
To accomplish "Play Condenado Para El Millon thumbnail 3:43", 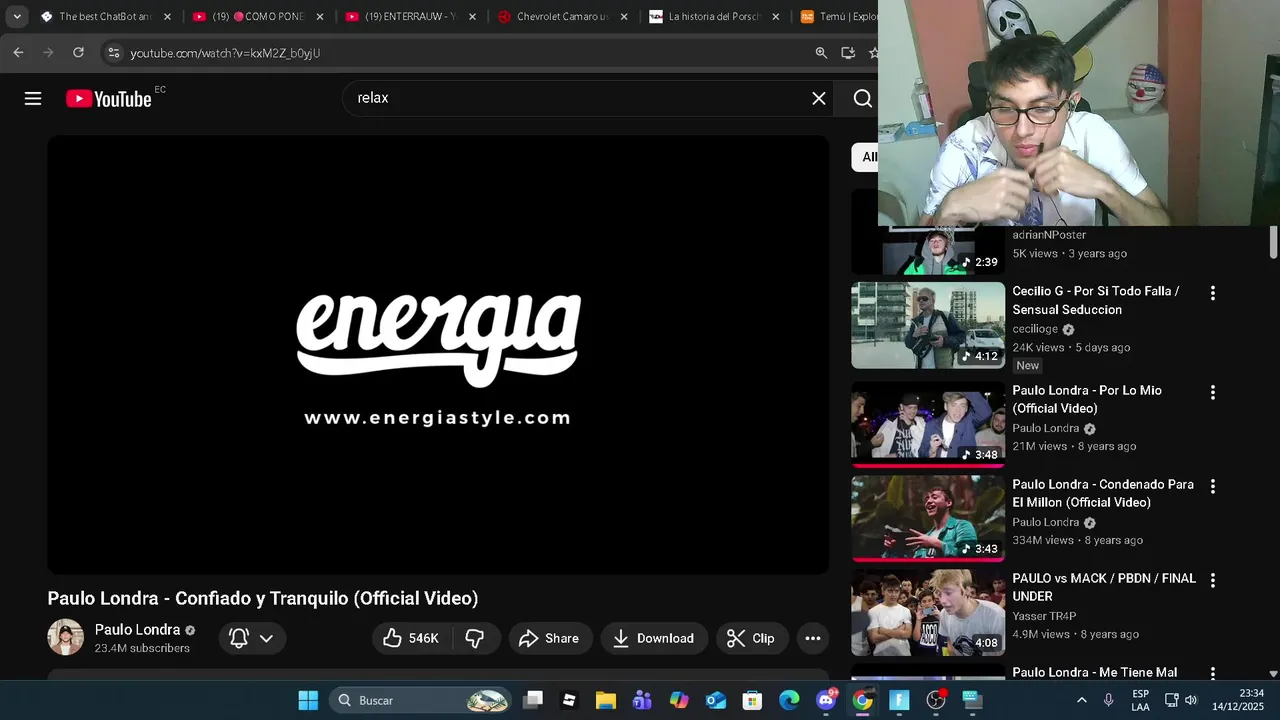I will click(928, 518).
